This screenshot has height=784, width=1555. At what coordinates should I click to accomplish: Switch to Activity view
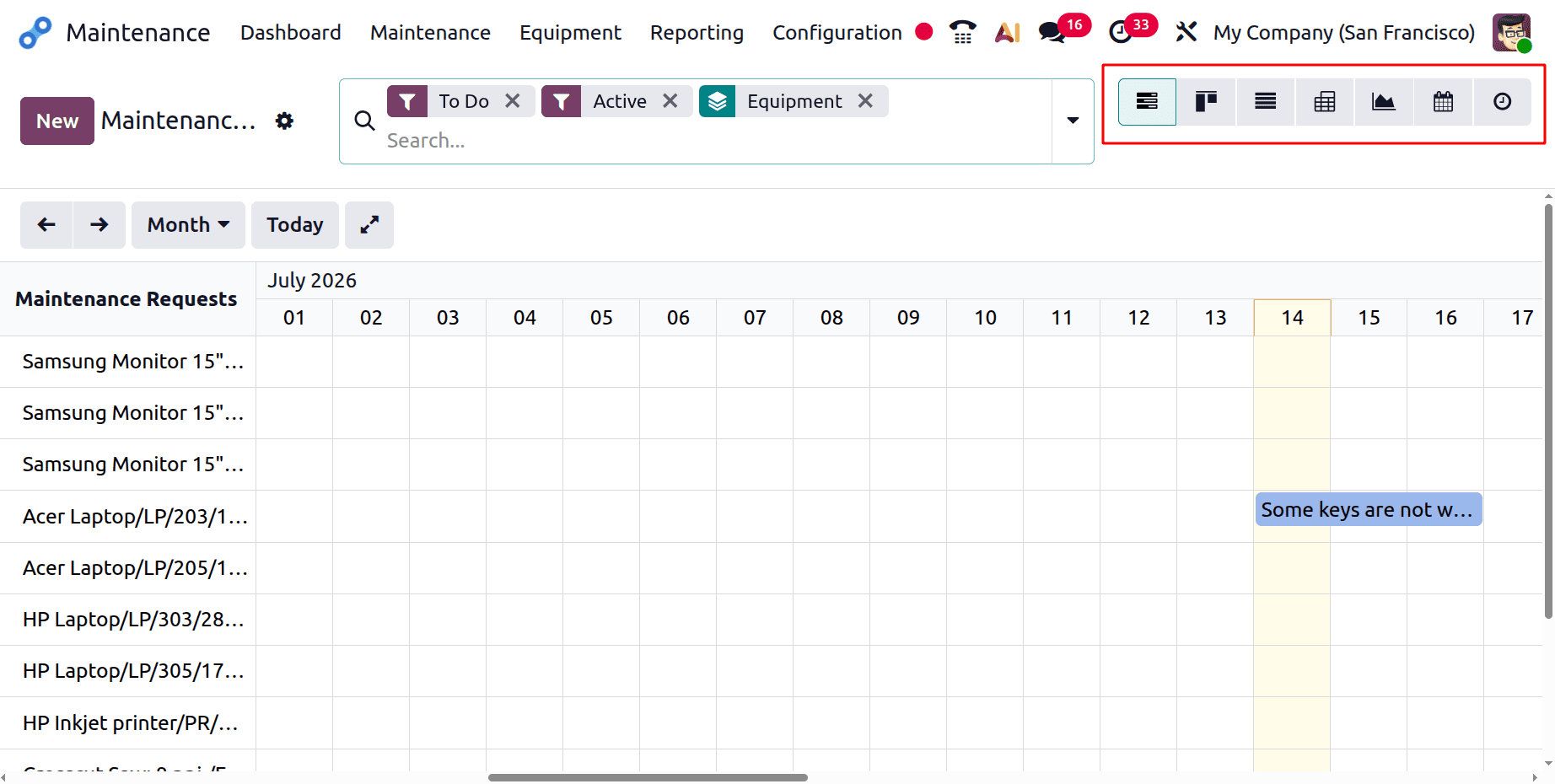point(1503,102)
